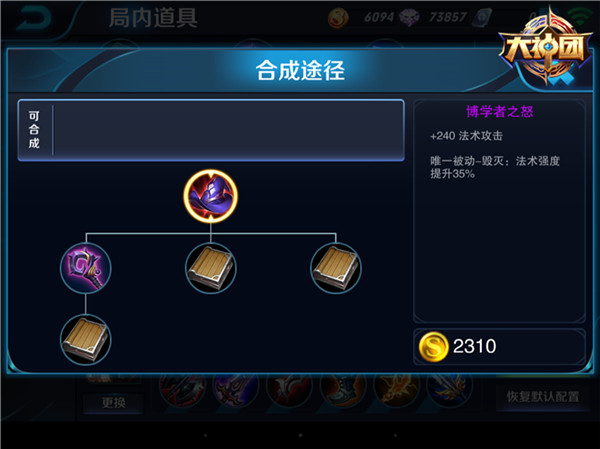Go back with the return arrow
Viewport: 600px width, 449px height.
point(34,18)
